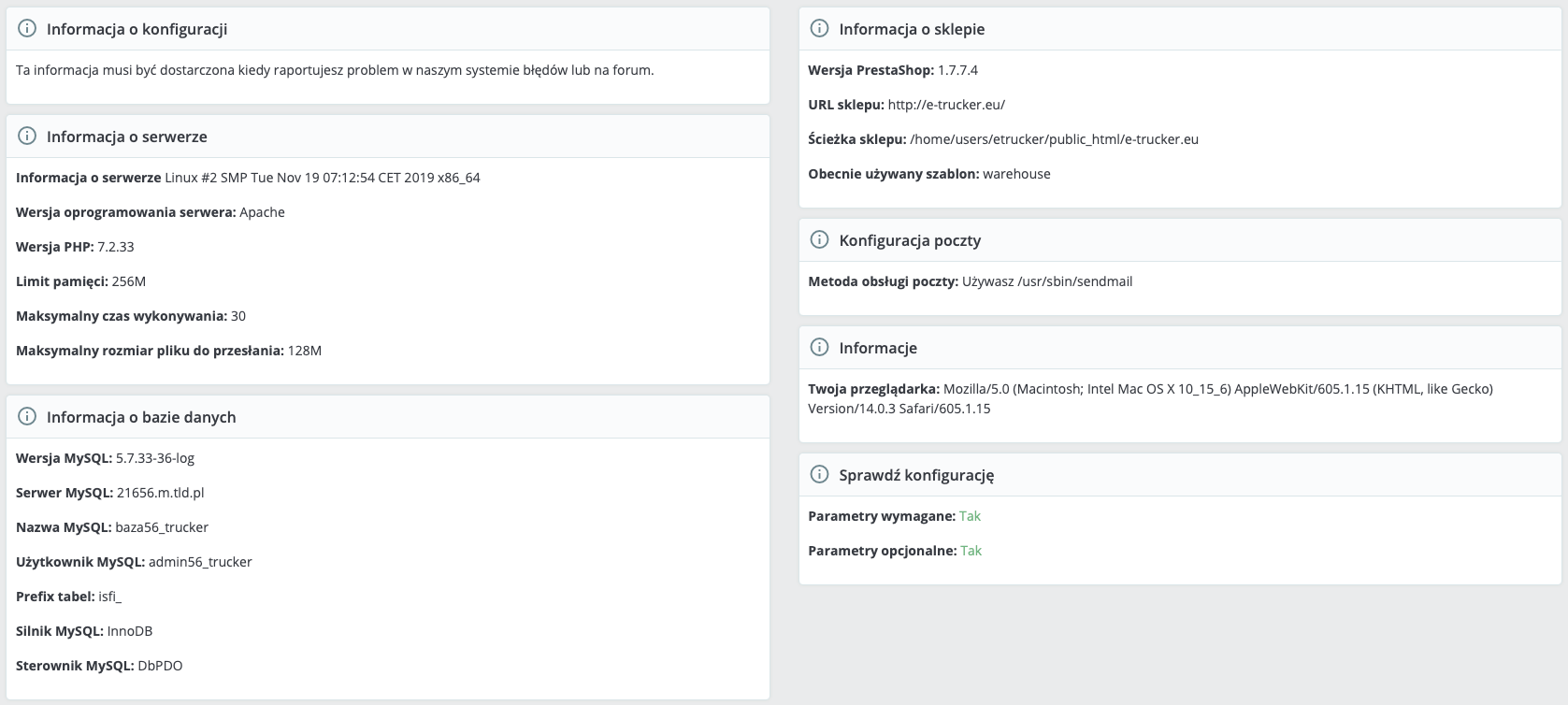Click the current theme name warehouse
Image resolution: width=1568 pixels, height=705 pixels.
point(1016,174)
